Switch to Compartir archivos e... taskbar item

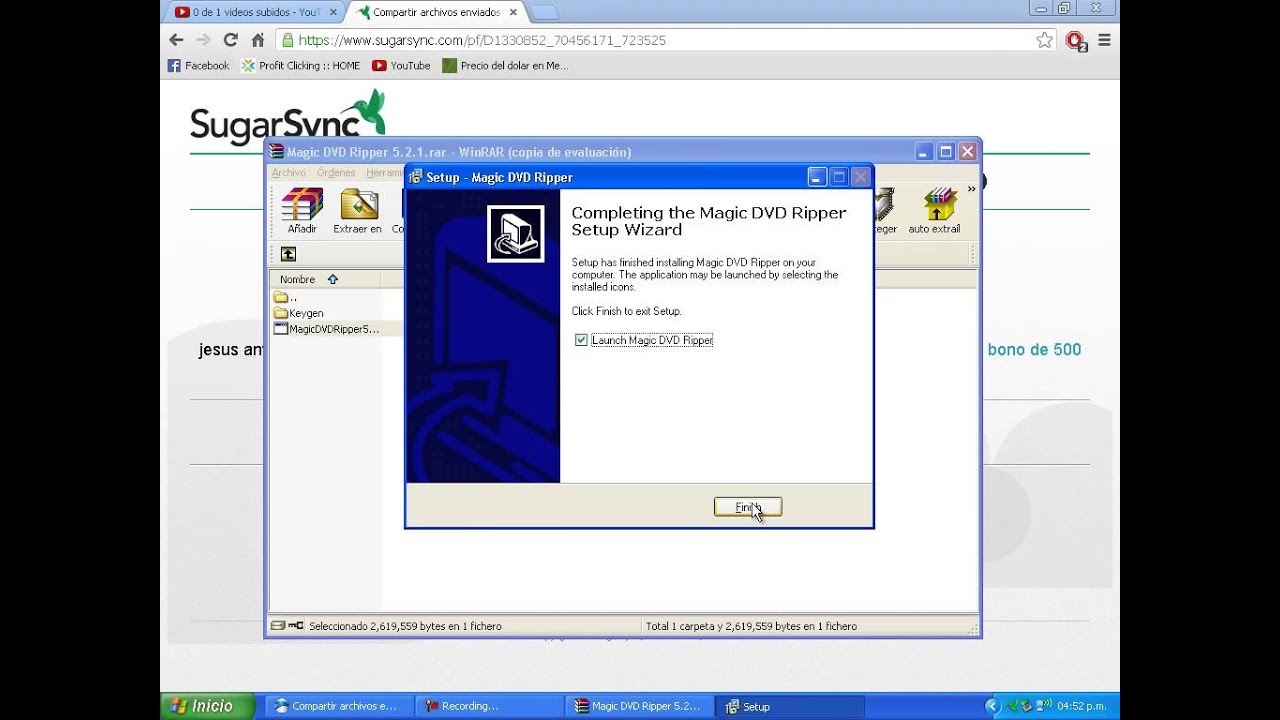click(x=338, y=706)
